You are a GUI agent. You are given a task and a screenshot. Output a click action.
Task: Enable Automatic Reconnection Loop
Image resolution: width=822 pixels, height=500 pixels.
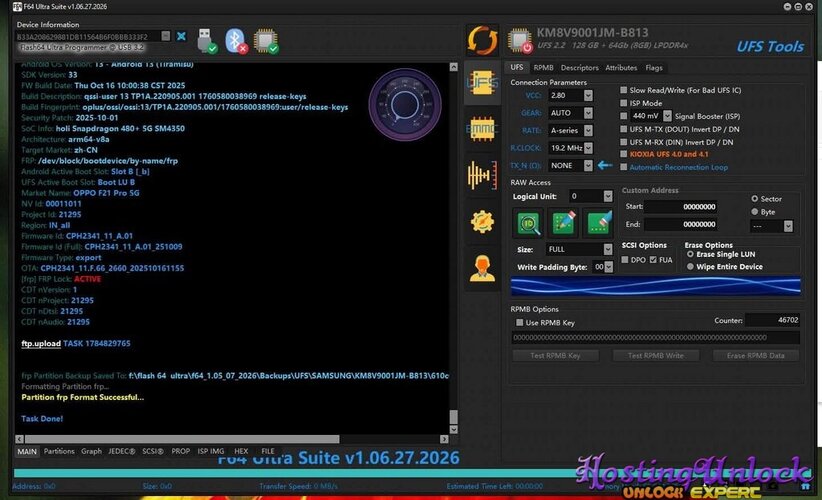pyautogui.click(x=623, y=167)
